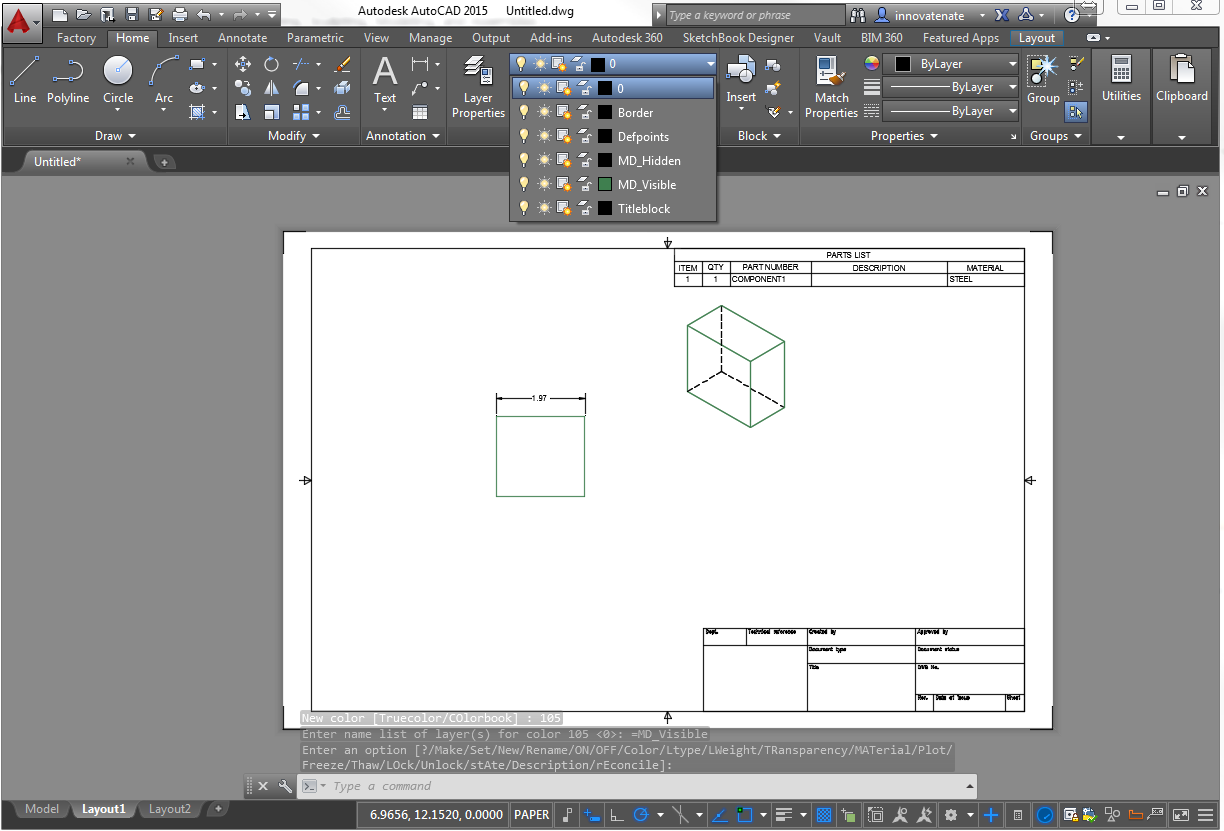The width and height of the screenshot is (1224, 831).
Task: Click the Stretch tool icon
Action: 243,112
